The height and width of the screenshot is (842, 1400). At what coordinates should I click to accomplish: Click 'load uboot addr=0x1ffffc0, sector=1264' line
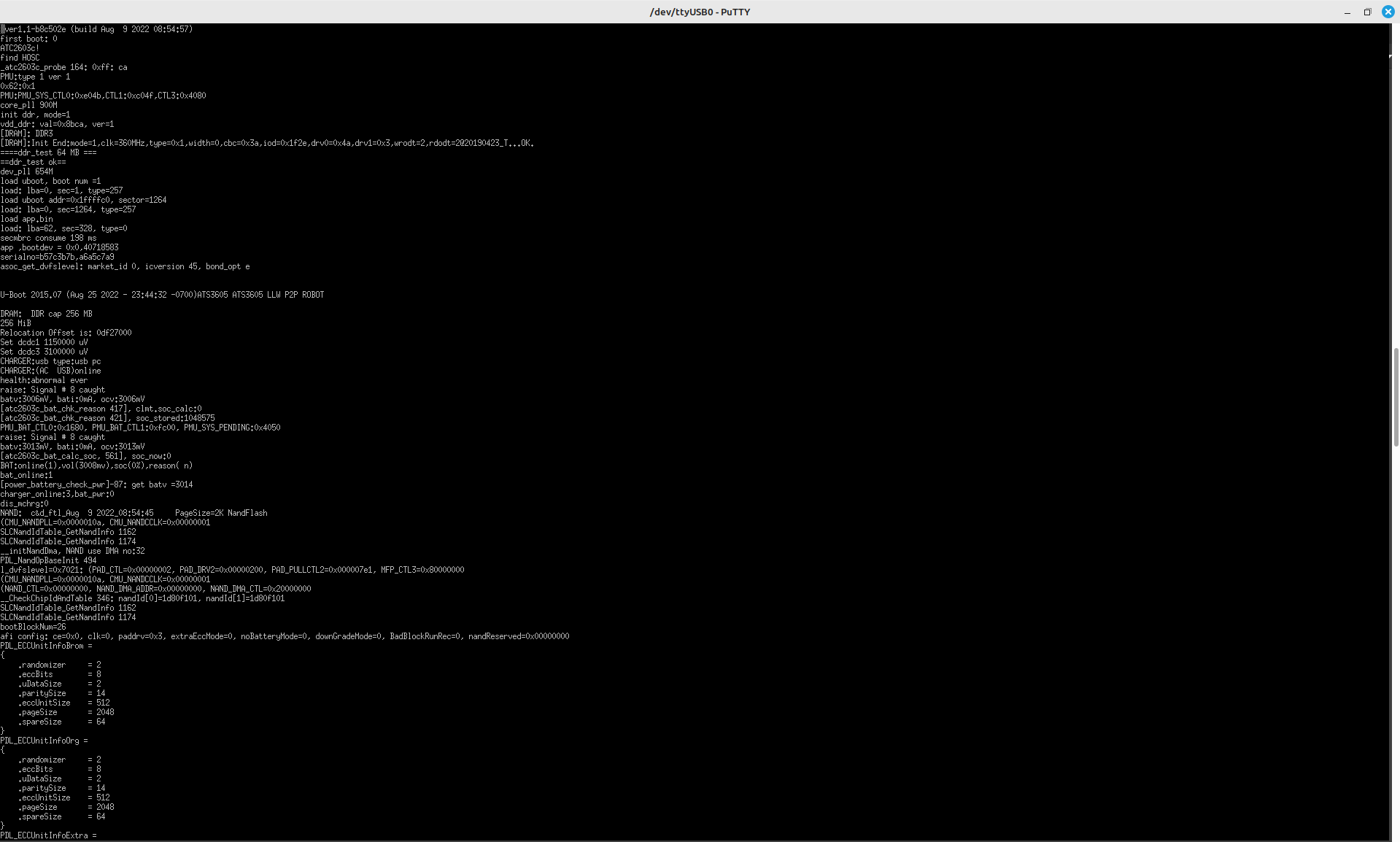[83, 200]
